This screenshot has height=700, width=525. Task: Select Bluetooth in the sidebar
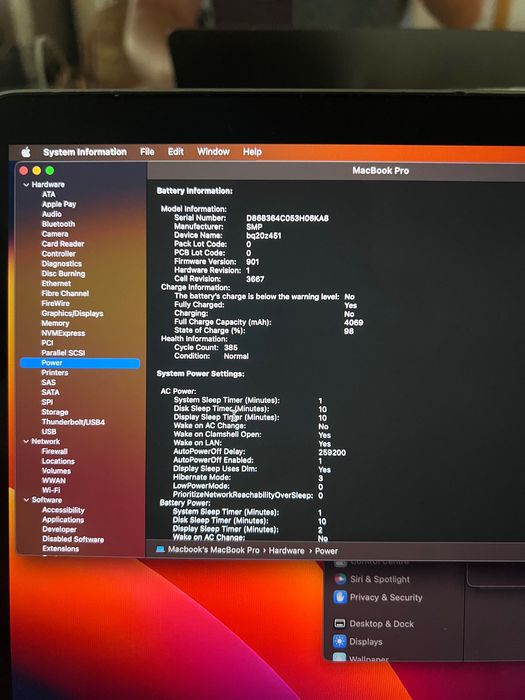pos(58,224)
